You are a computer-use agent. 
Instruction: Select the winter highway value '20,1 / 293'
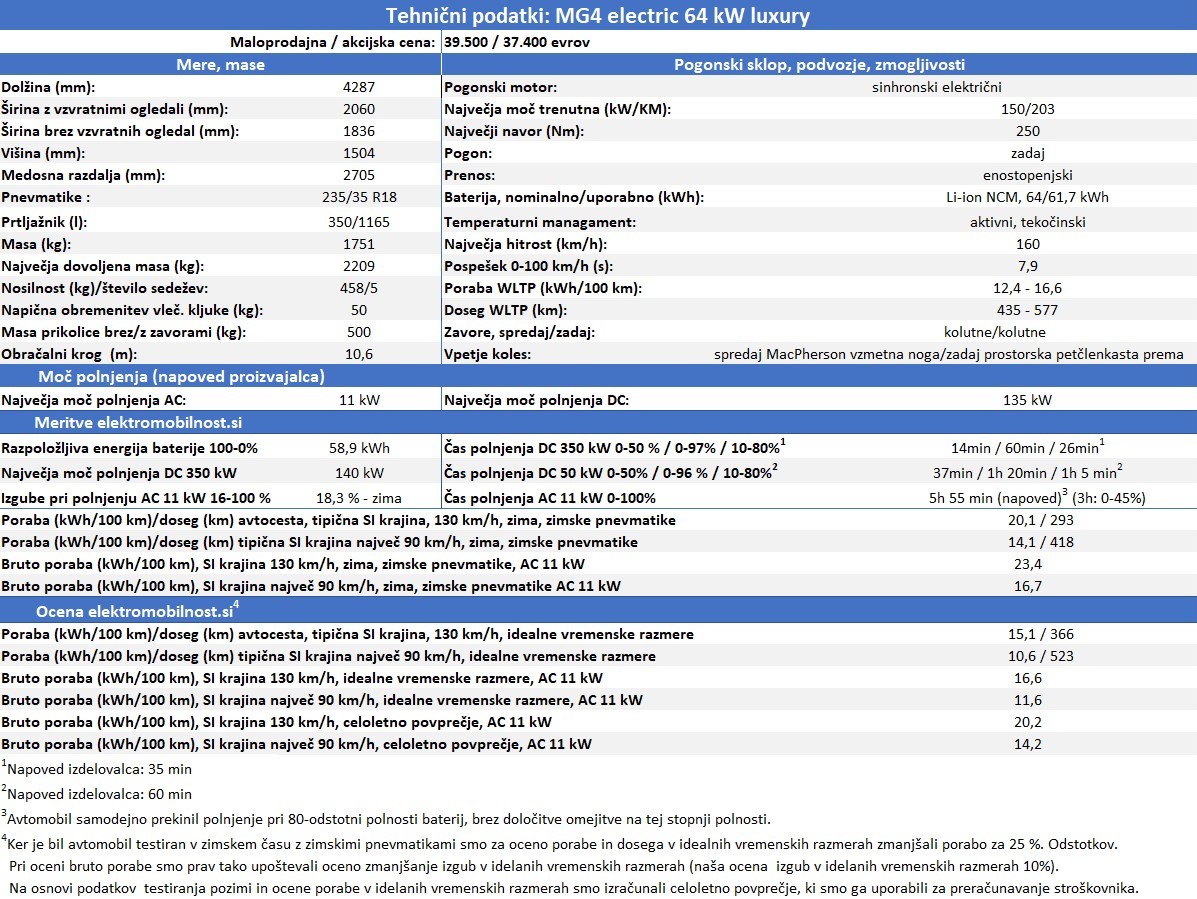1041,520
